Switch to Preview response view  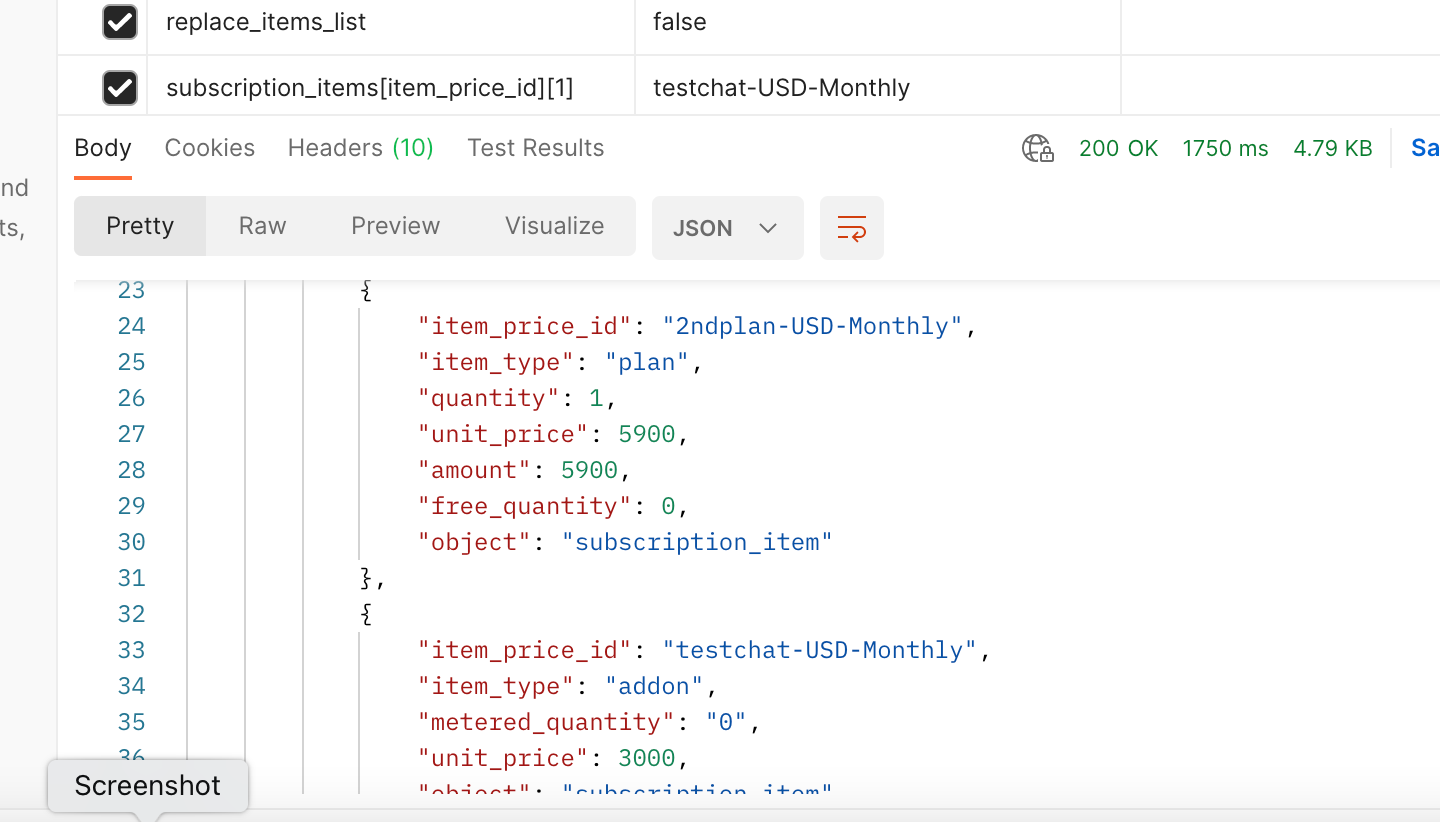(395, 226)
